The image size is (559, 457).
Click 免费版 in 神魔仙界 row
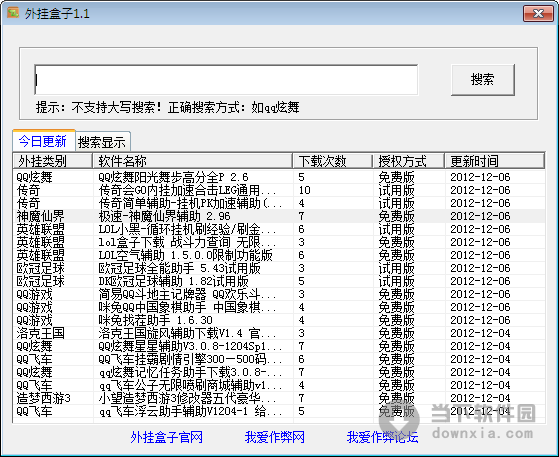click(x=396, y=216)
